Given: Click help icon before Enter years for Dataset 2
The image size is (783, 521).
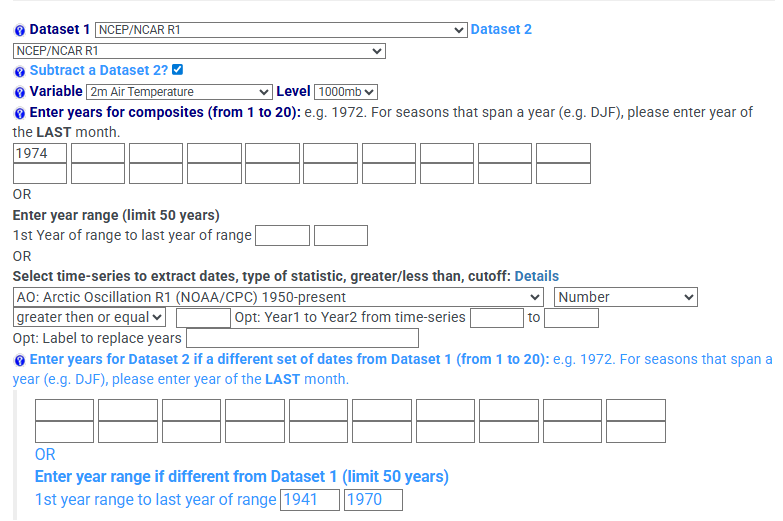Looking at the screenshot, I should (20, 360).
